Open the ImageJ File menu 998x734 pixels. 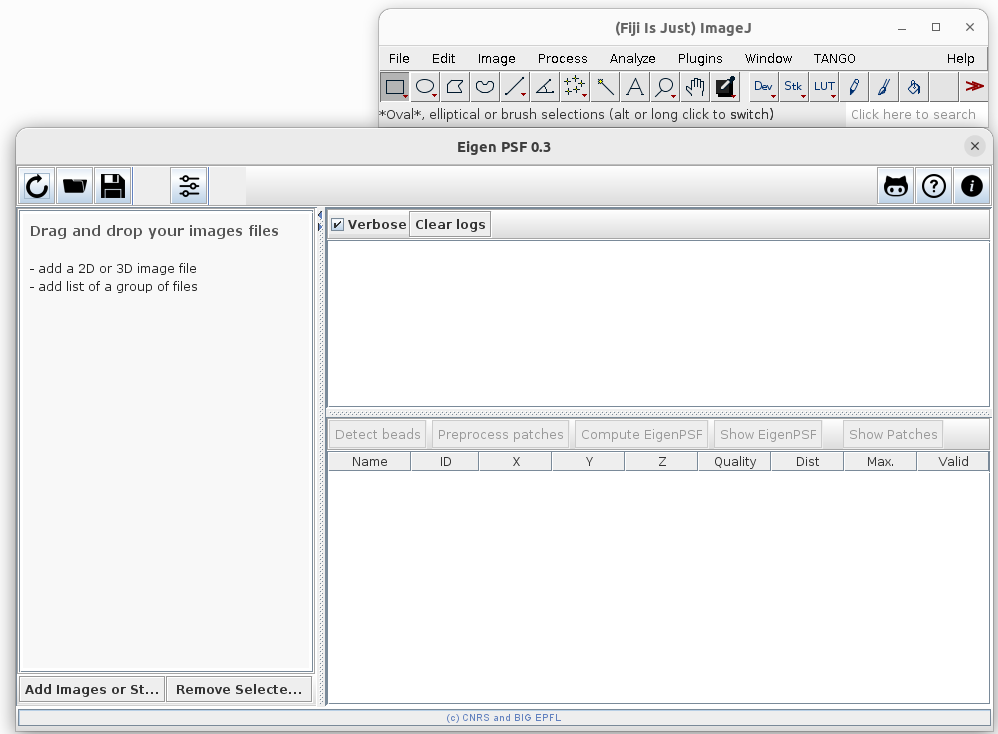point(399,59)
